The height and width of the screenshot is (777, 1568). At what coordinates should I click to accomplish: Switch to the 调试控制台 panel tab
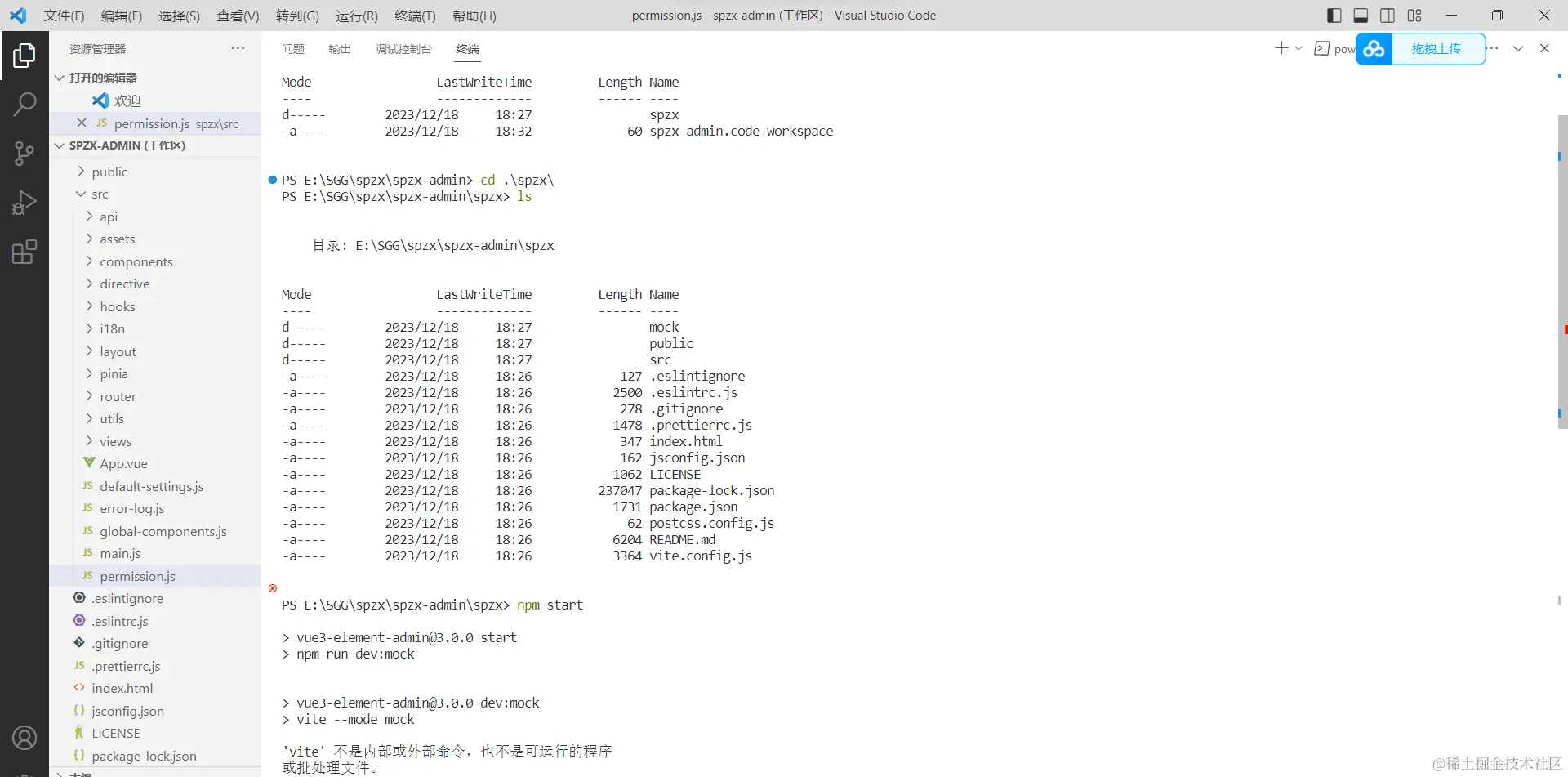click(403, 49)
